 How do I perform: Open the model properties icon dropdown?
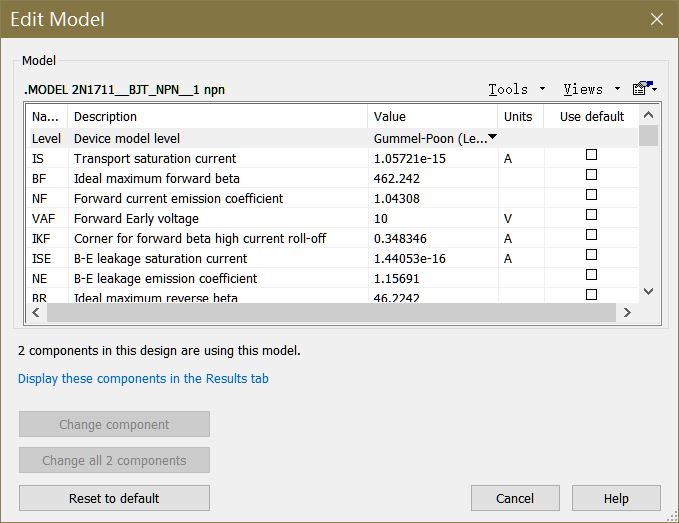[644, 89]
